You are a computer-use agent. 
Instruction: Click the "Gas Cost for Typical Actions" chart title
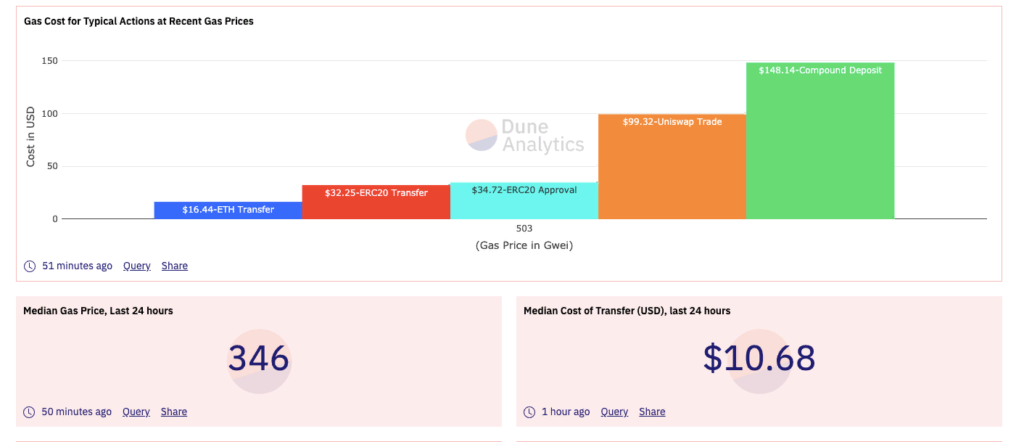pyautogui.click(x=138, y=21)
